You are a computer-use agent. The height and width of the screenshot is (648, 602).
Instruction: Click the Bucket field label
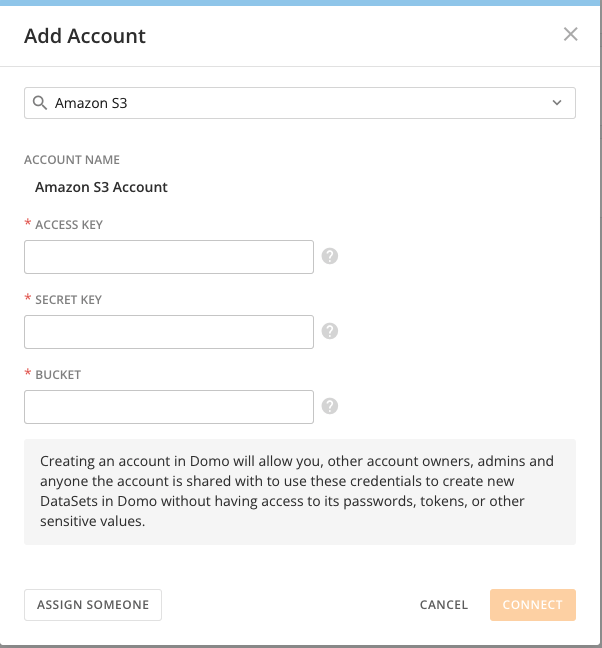[57, 375]
